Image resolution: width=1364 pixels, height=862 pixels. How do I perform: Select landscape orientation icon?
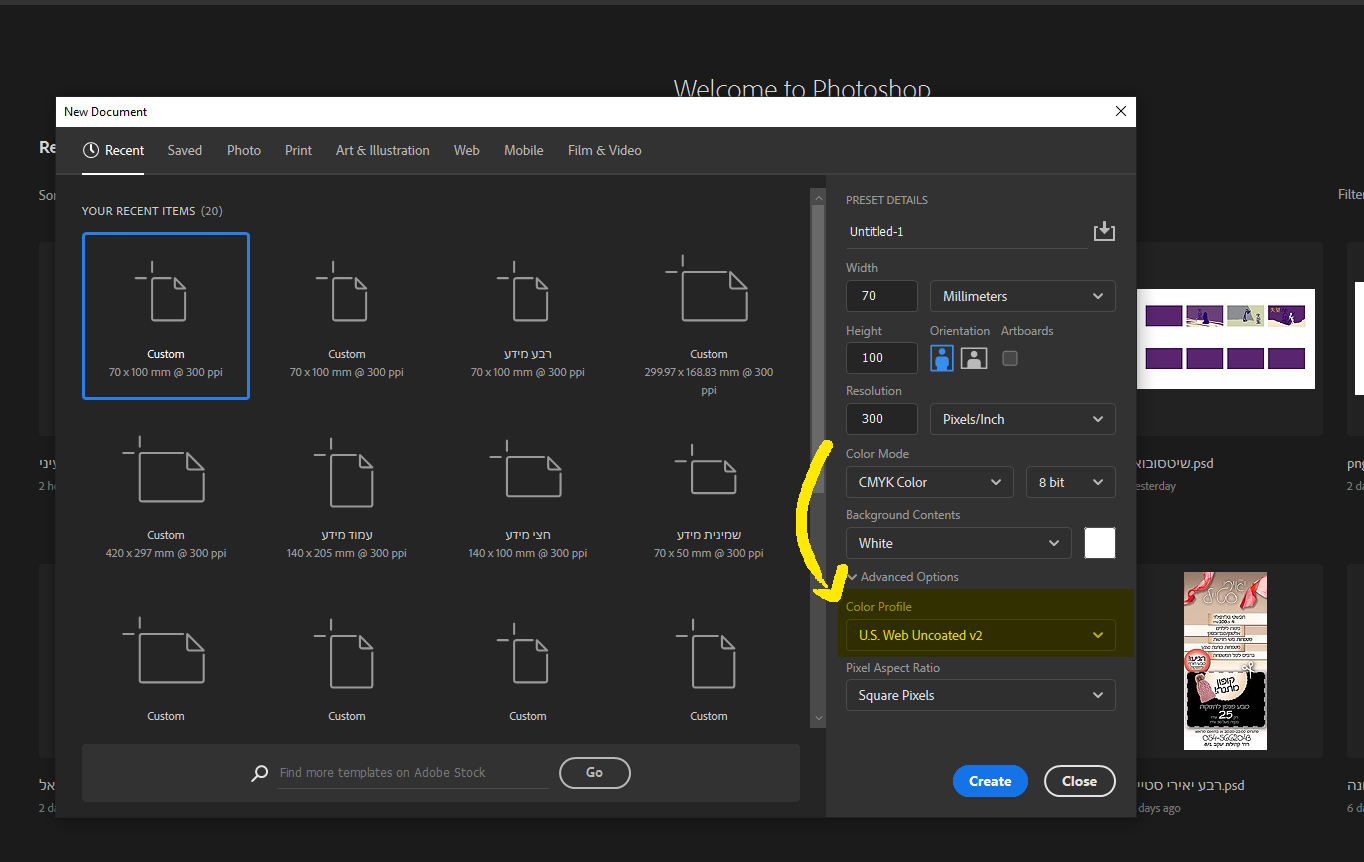point(974,358)
